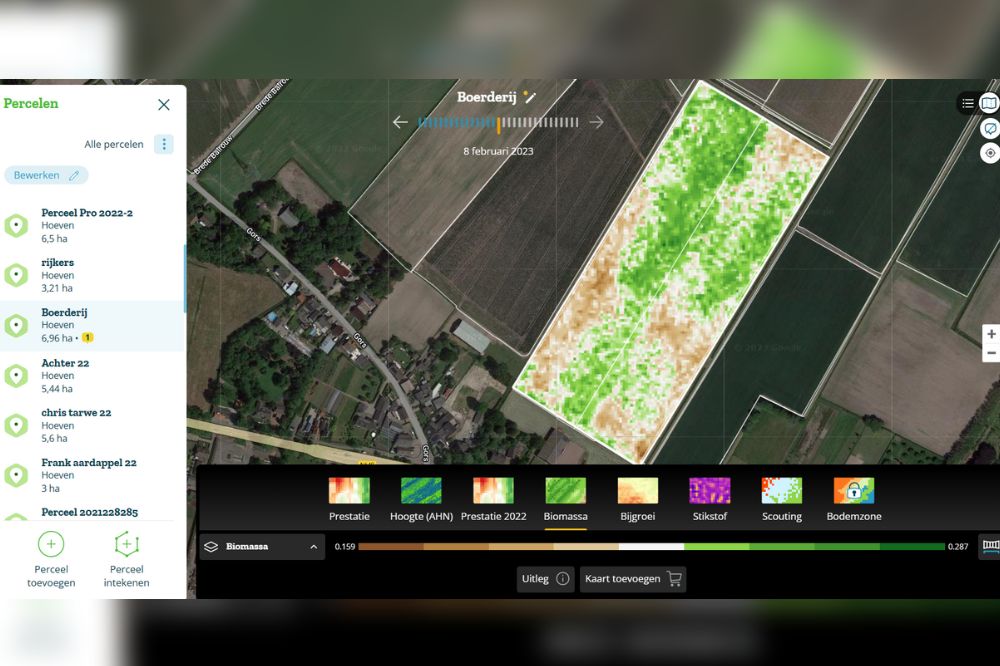Advance to next date with right arrow
This screenshot has width=1000, height=666.
pos(597,122)
